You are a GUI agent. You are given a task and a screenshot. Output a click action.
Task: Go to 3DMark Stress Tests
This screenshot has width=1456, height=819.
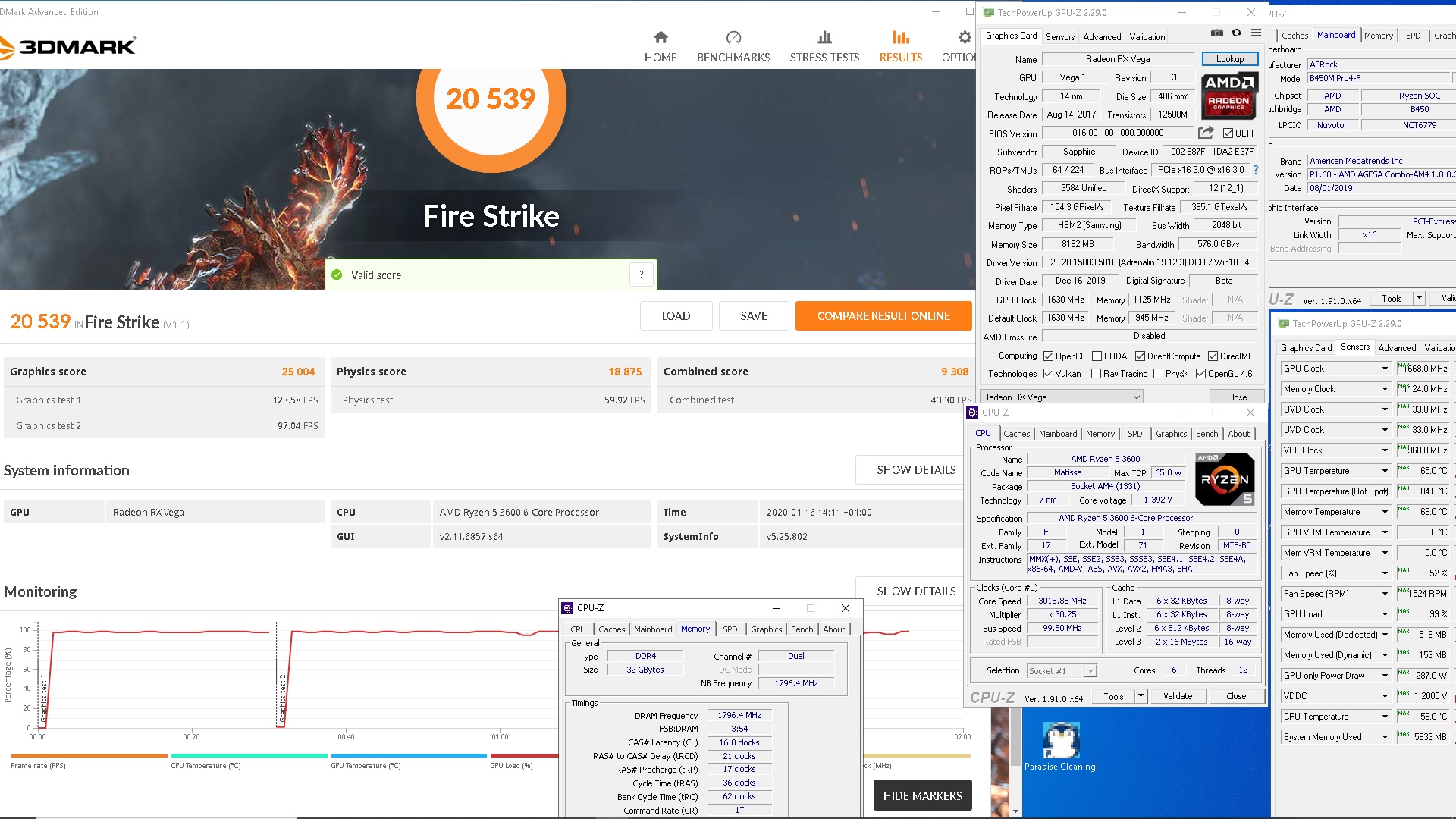coord(824,47)
